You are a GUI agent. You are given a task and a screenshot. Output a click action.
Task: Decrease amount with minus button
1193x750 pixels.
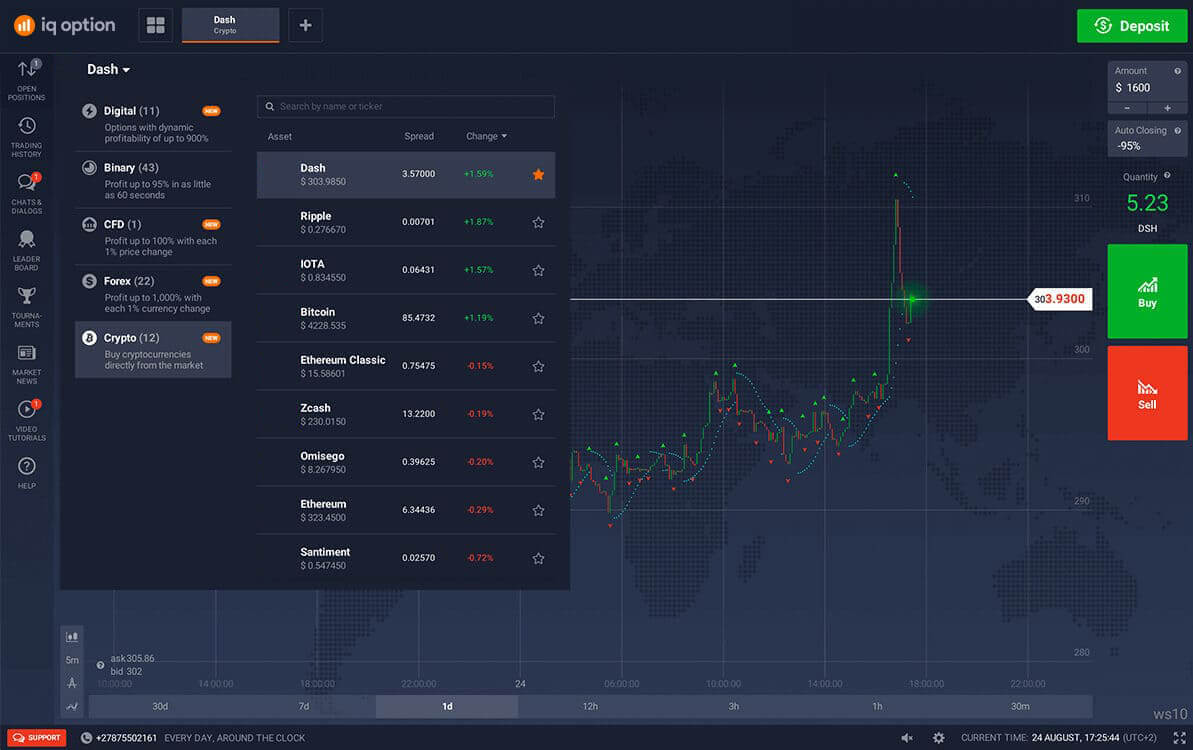tap(1127, 108)
